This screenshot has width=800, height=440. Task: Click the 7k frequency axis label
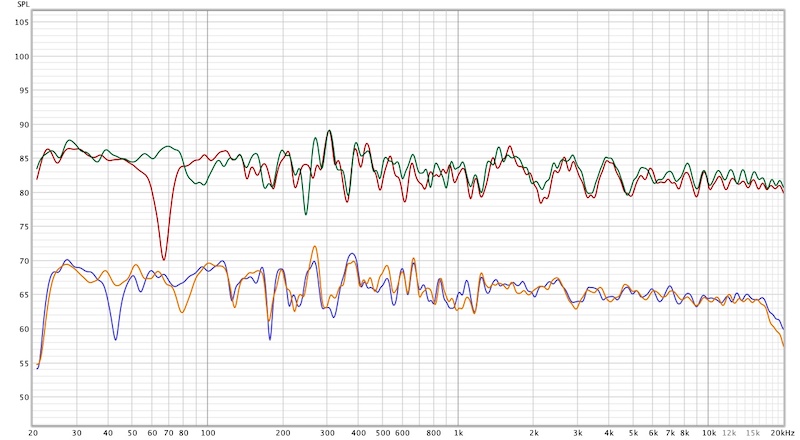pyautogui.click(x=670, y=433)
